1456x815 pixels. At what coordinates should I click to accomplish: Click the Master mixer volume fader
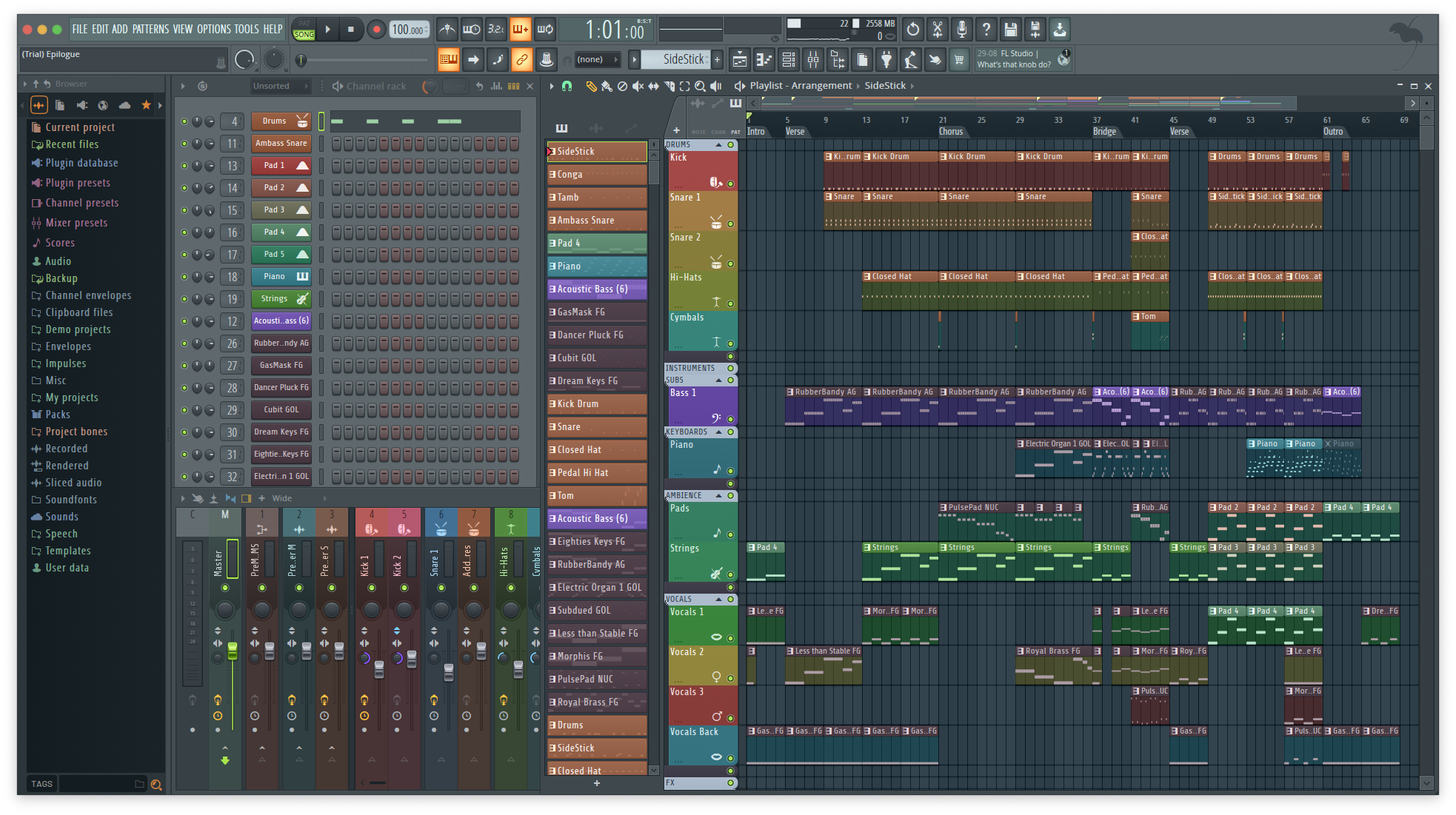[x=233, y=650]
